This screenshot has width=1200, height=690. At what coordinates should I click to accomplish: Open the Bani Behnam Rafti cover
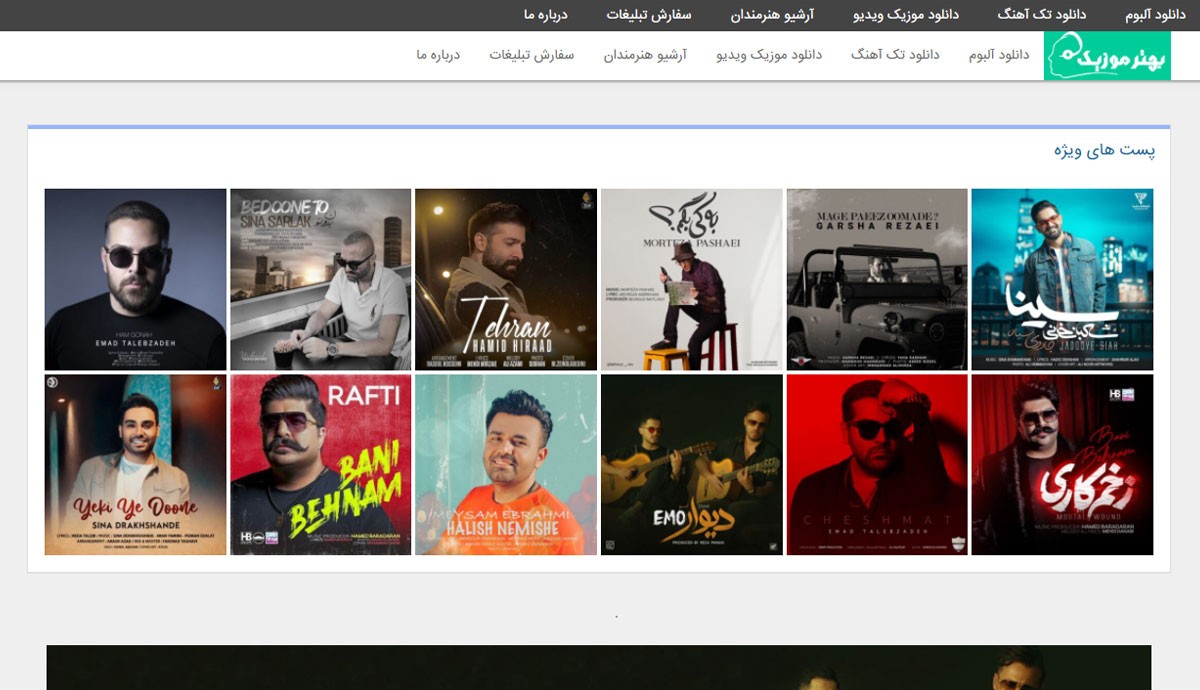(320, 465)
